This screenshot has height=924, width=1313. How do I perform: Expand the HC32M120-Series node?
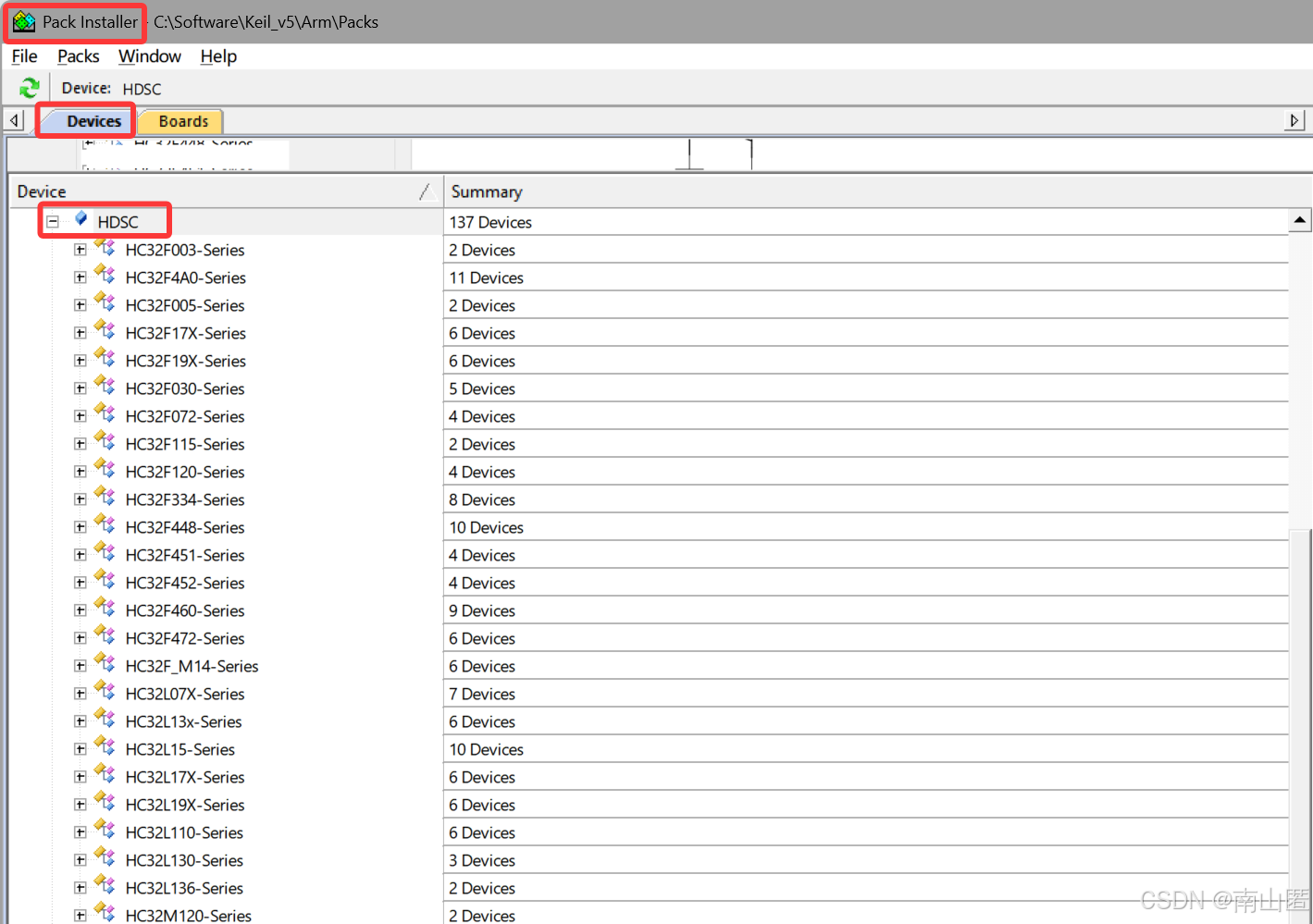click(x=81, y=916)
